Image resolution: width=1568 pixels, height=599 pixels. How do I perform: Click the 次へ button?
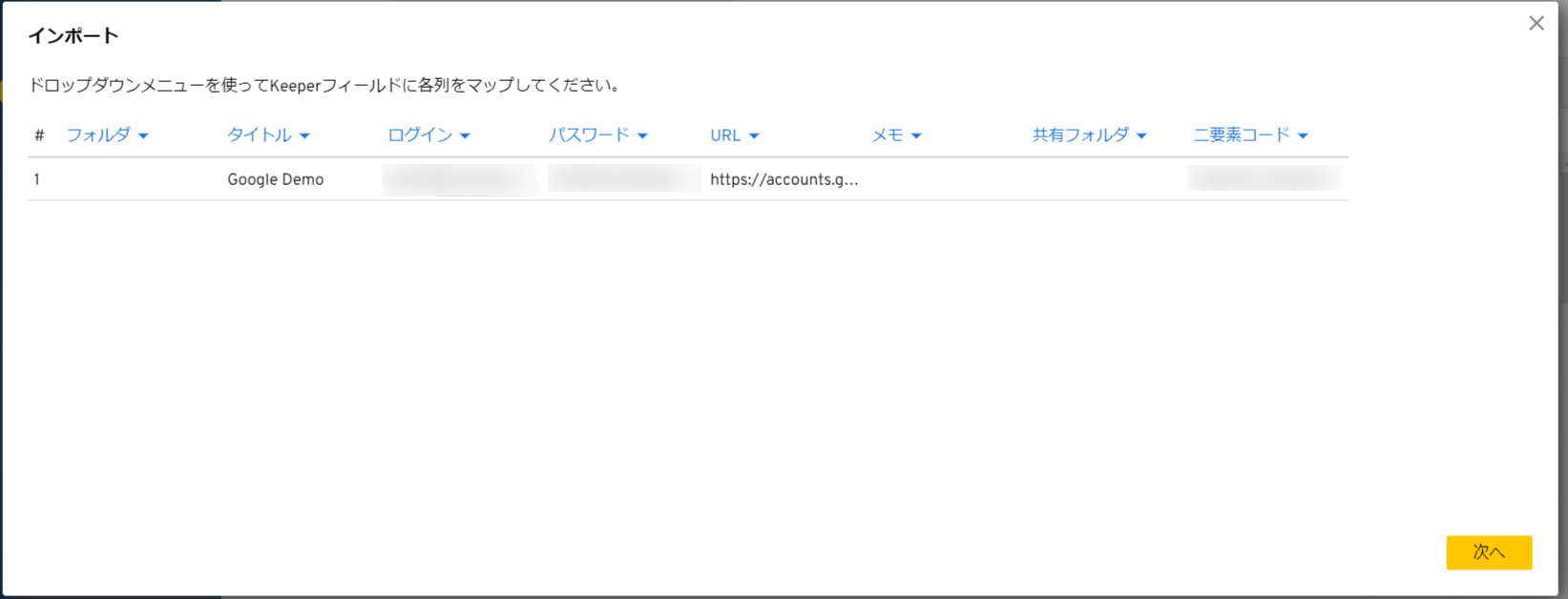[x=1489, y=552]
